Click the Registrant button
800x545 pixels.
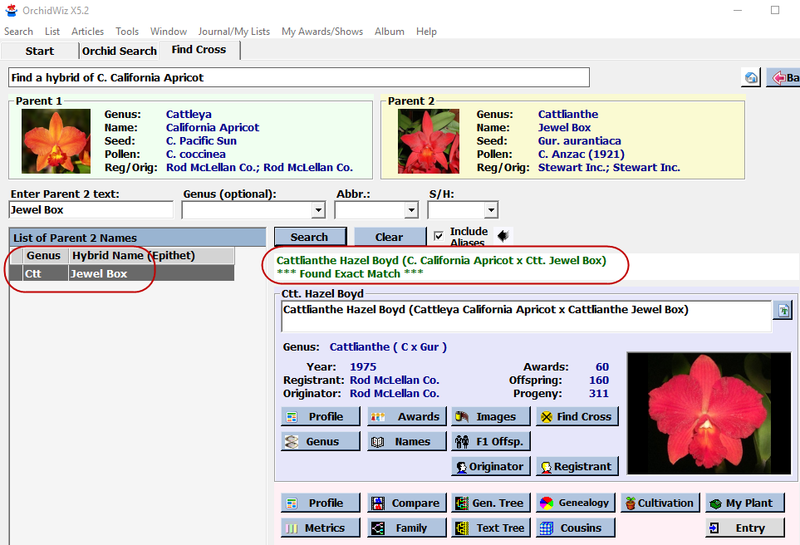[577, 467]
